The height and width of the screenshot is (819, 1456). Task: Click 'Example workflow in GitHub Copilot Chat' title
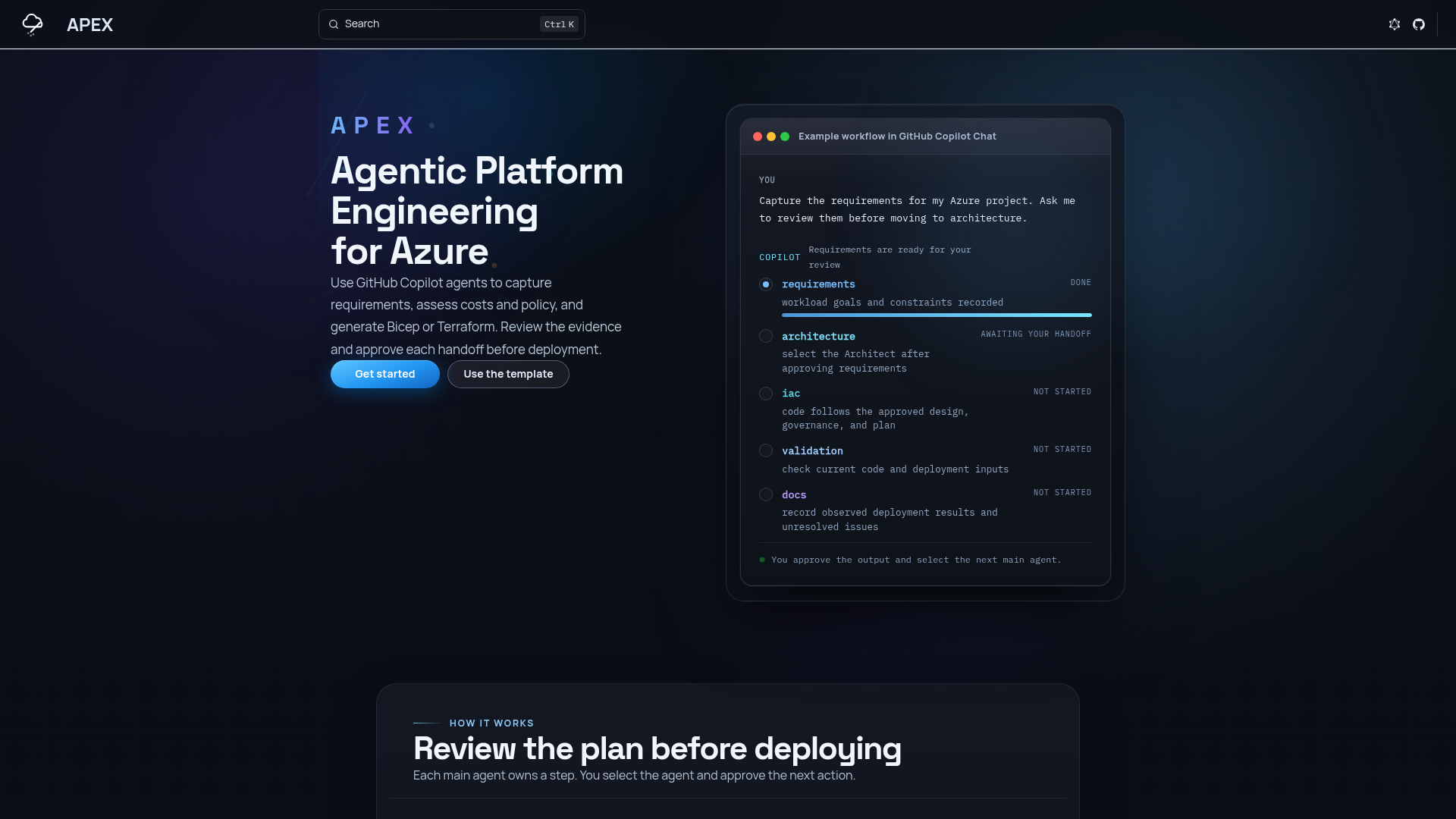point(897,136)
